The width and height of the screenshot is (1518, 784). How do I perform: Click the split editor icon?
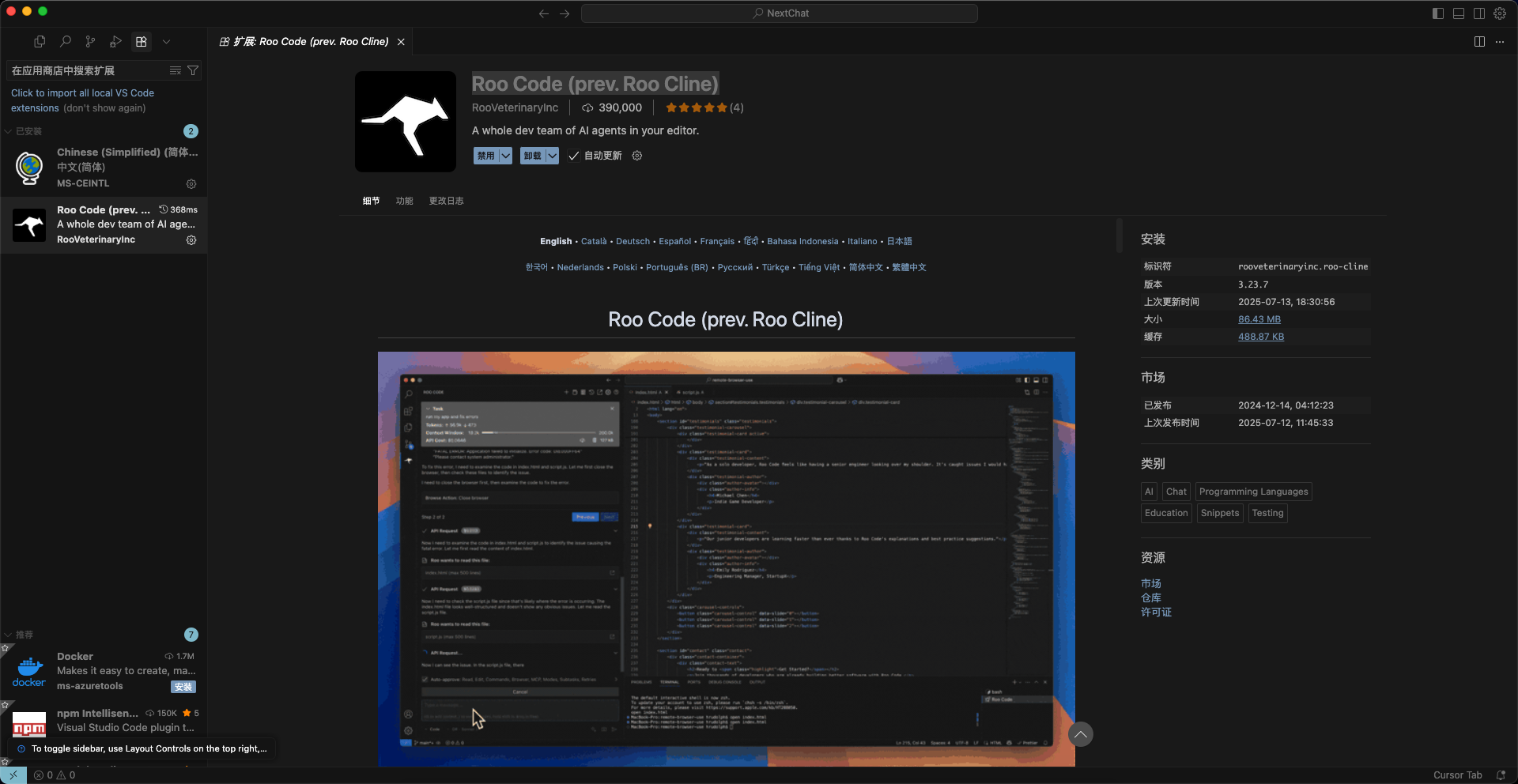[x=1479, y=42]
